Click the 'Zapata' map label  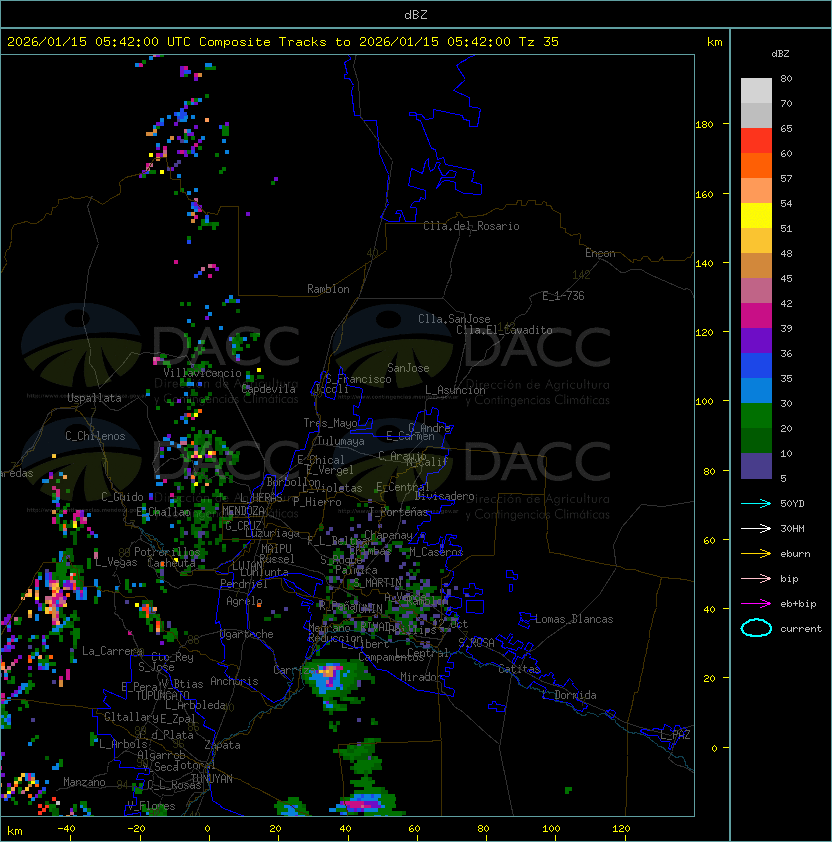click(222, 745)
